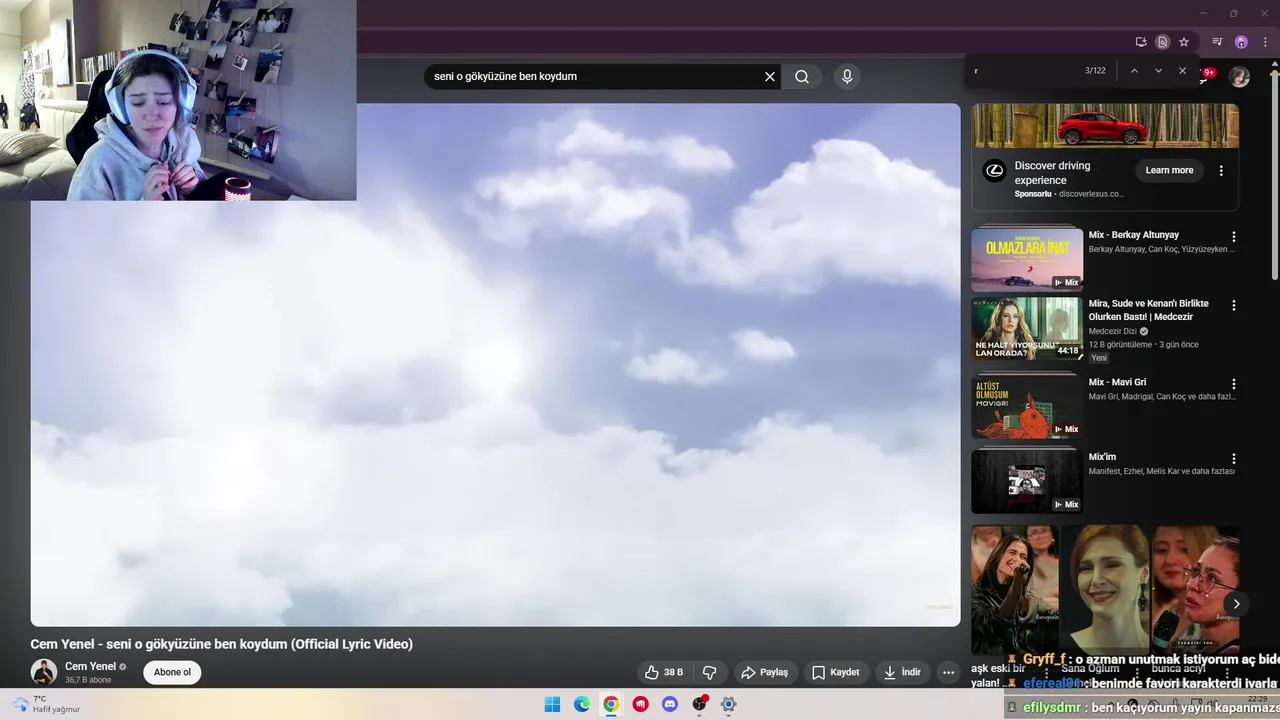
Task: Open Mix - Mavi Gri thumbnail
Action: 1027,407
